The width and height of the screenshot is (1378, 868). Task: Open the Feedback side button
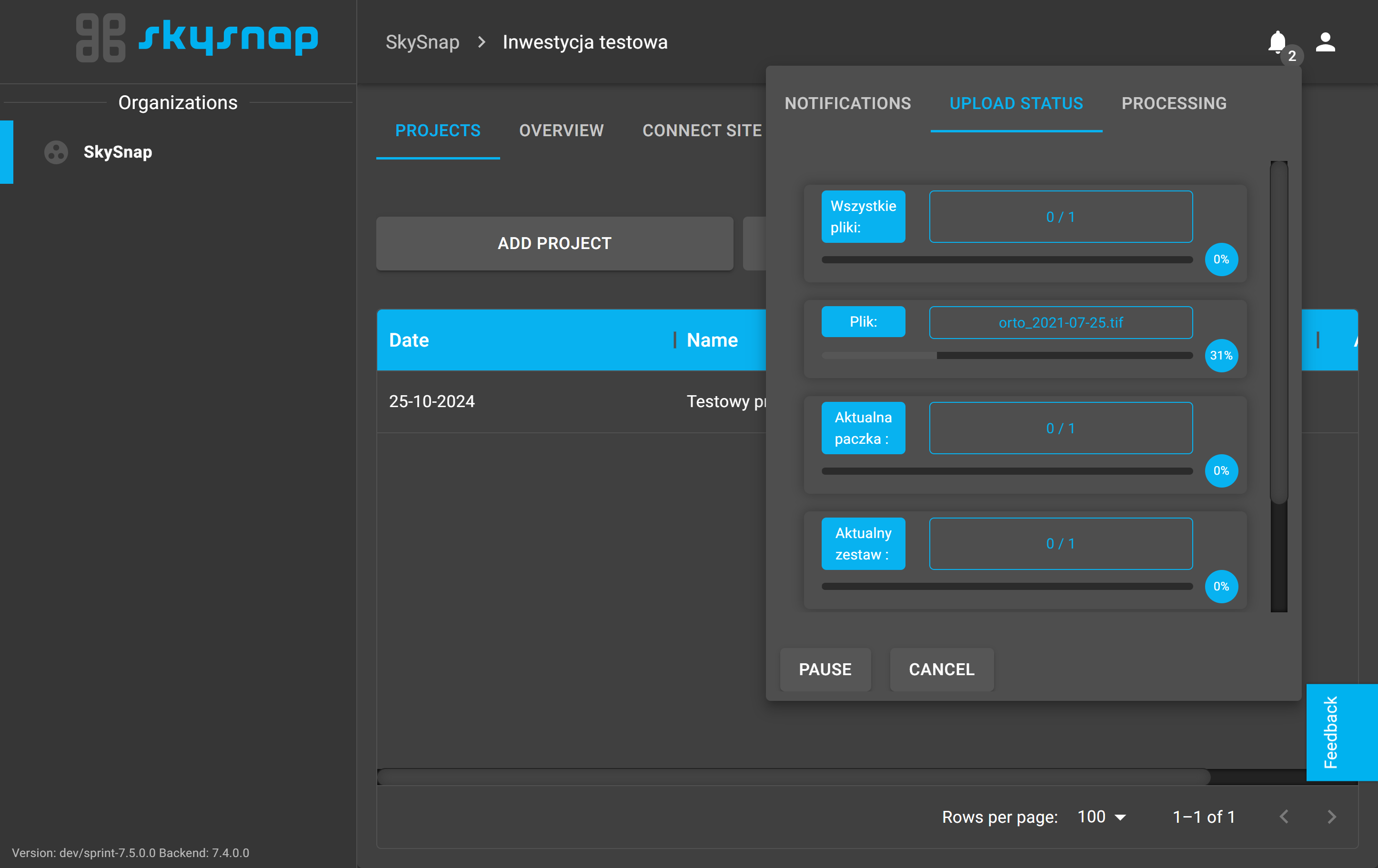tap(1341, 732)
